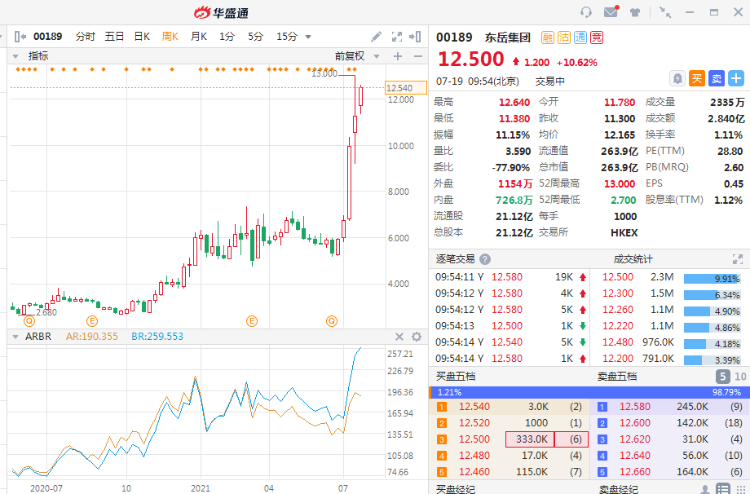This screenshot has width=750, height=494.
Task: Switch to 日K daily chart
Action: [142, 36]
